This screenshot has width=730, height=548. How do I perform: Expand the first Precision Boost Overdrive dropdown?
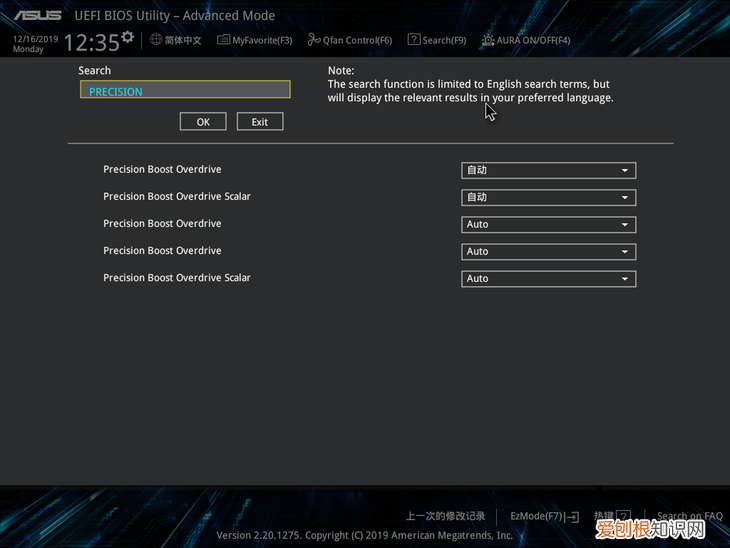[548, 171]
